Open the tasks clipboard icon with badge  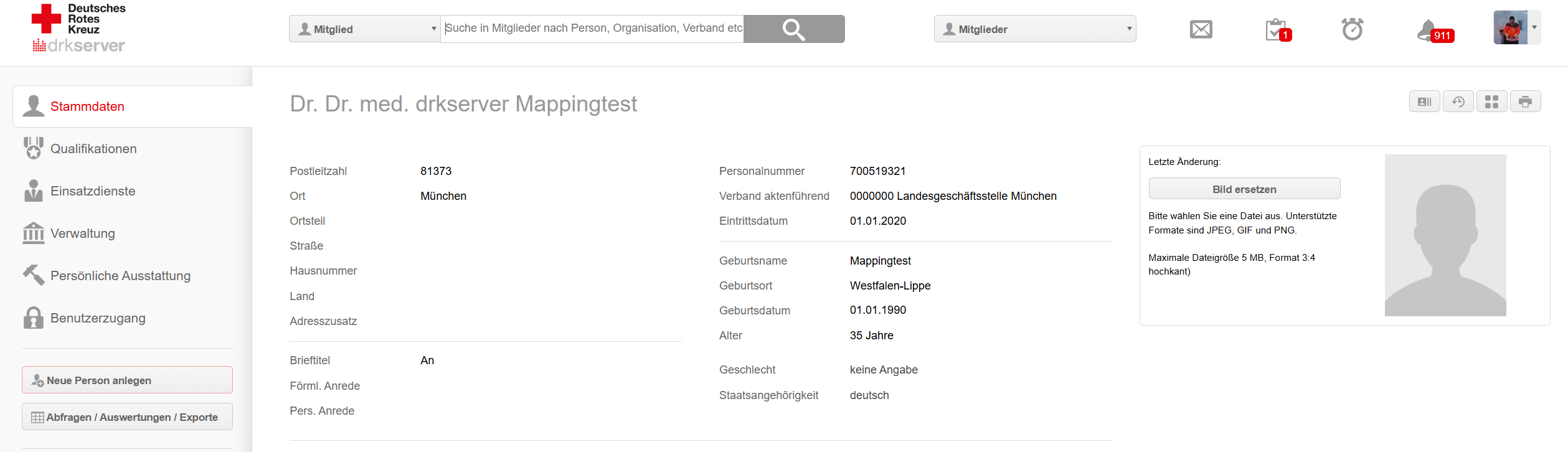point(1277,30)
